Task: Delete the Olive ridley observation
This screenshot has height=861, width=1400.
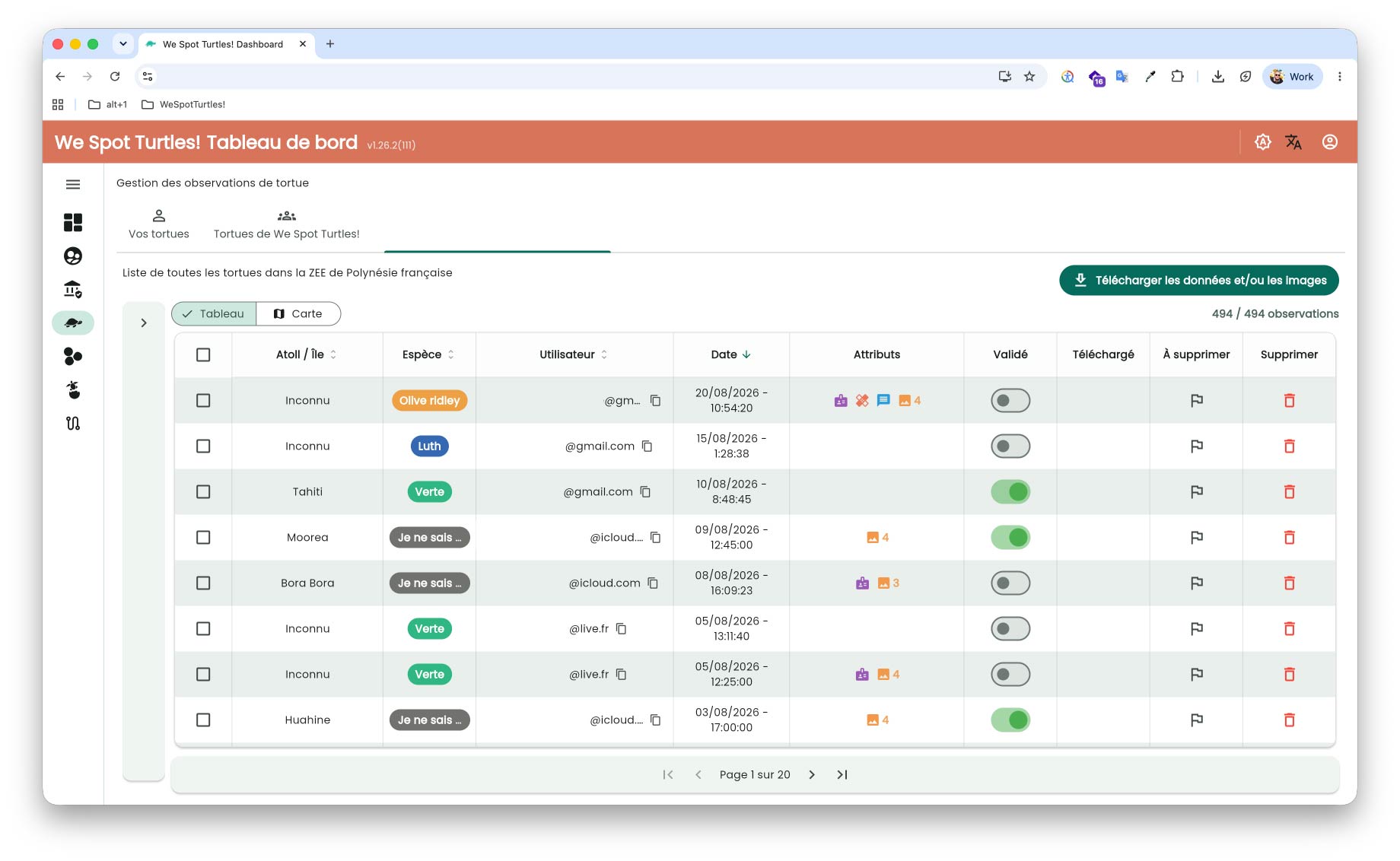Action: pos(1290,401)
